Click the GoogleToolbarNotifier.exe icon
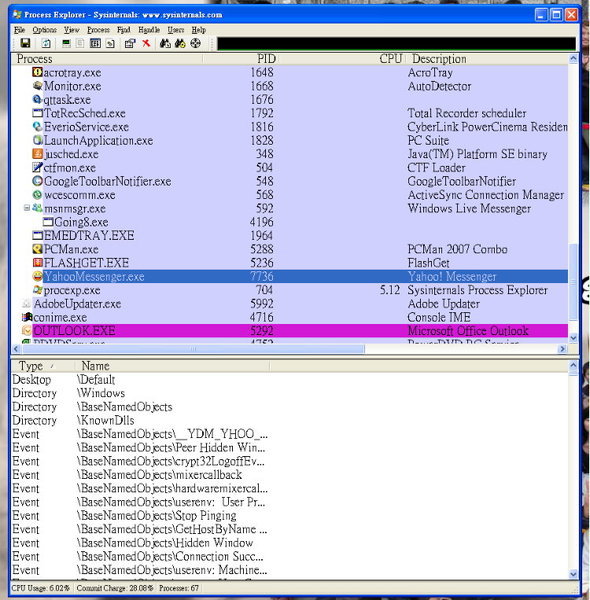This screenshot has height=600, width=590. point(37,181)
